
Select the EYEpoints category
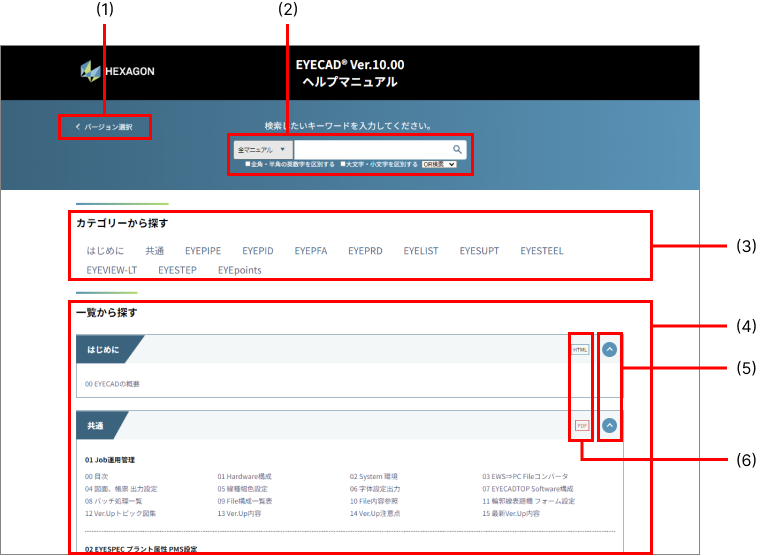point(240,270)
